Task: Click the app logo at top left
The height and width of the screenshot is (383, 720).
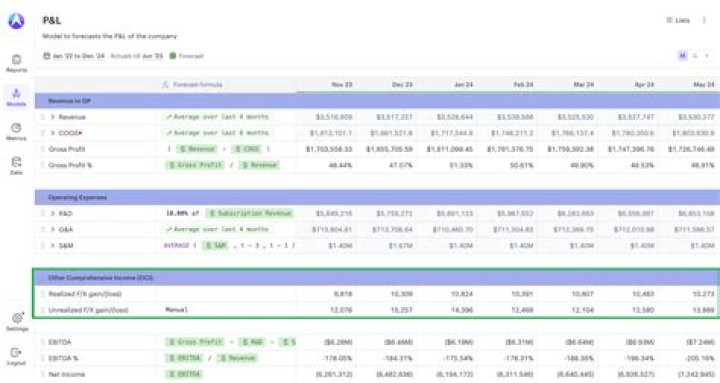Action: click(x=17, y=21)
